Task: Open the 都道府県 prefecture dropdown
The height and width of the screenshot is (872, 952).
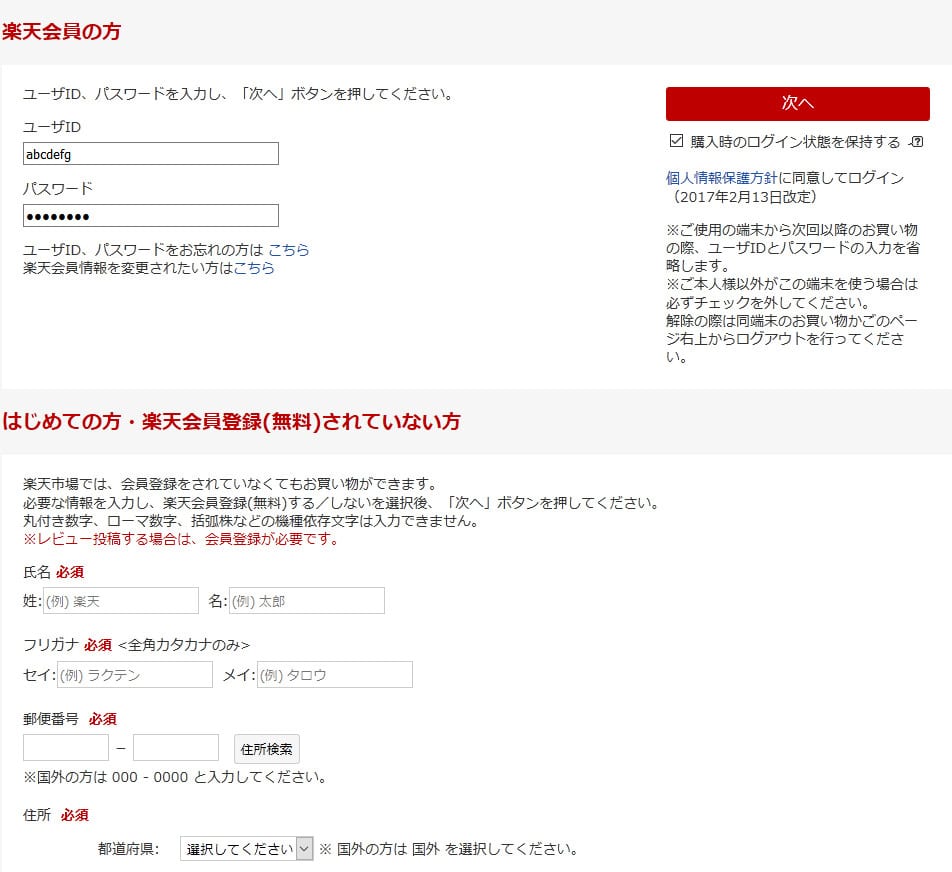Action: click(x=246, y=848)
